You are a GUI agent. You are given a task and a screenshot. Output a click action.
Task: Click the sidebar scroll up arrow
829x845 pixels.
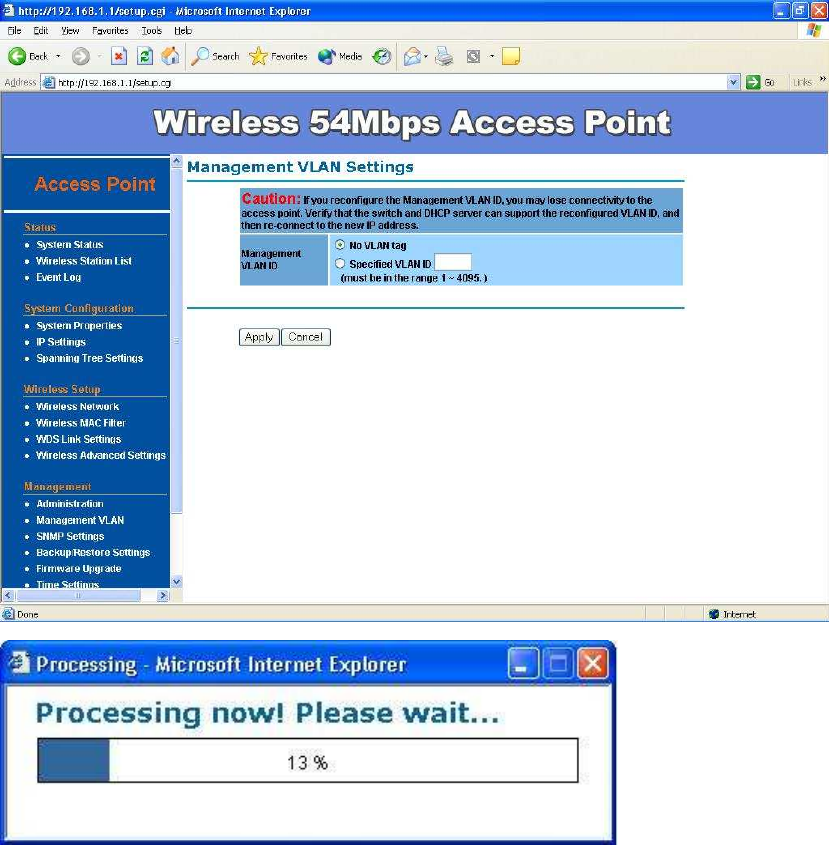tap(177, 162)
